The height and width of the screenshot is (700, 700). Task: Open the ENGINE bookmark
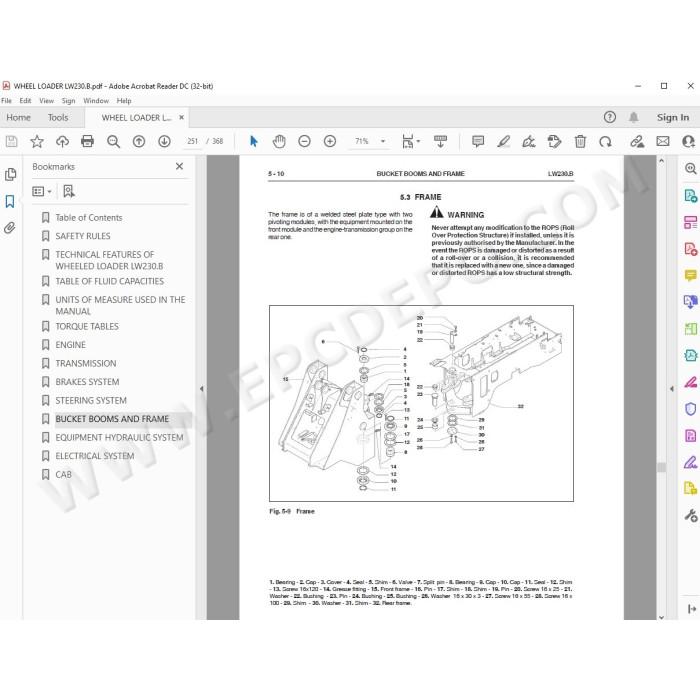(71, 345)
